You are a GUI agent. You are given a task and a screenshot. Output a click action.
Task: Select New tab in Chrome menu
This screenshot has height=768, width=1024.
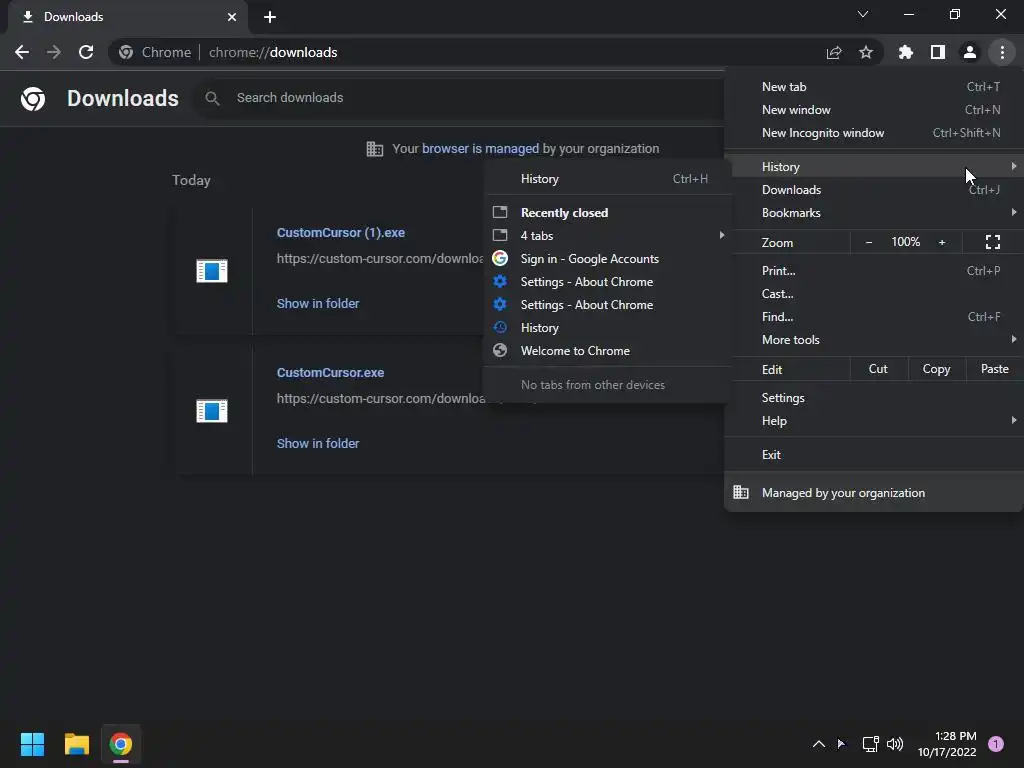point(874,86)
